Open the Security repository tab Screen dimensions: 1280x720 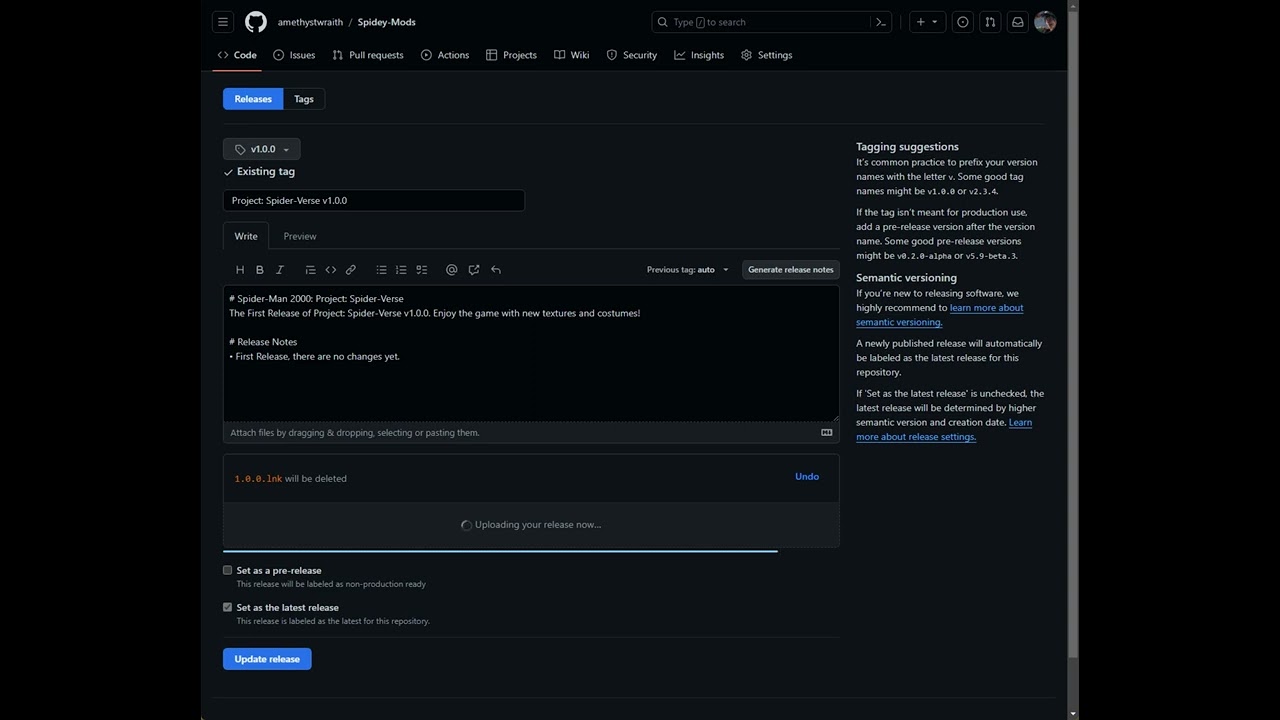click(632, 55)
